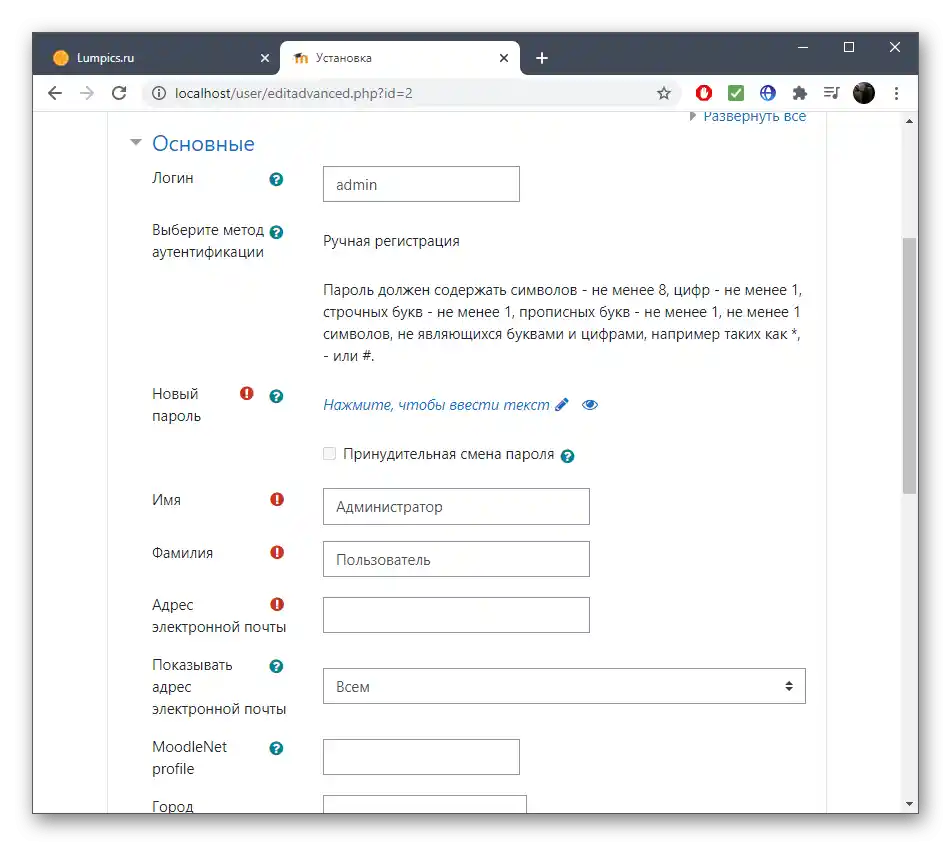Click the scrollbar up arrow
This screenshot has width=951, height=846.
click(909, 121)
